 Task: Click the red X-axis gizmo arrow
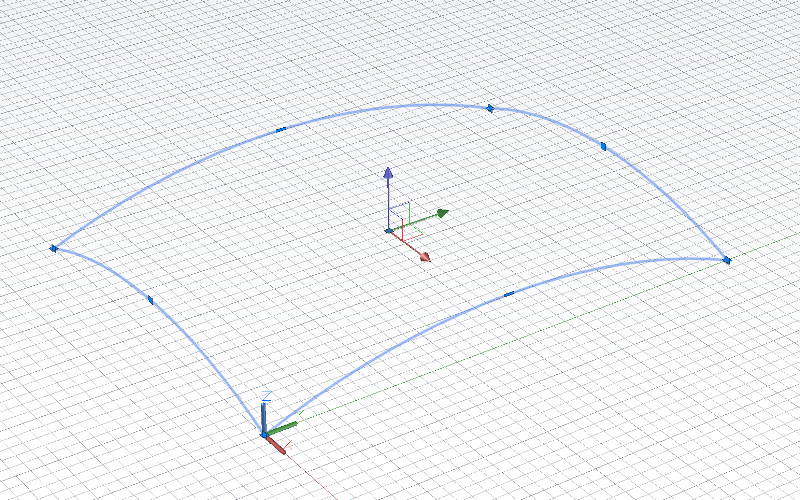425,257
